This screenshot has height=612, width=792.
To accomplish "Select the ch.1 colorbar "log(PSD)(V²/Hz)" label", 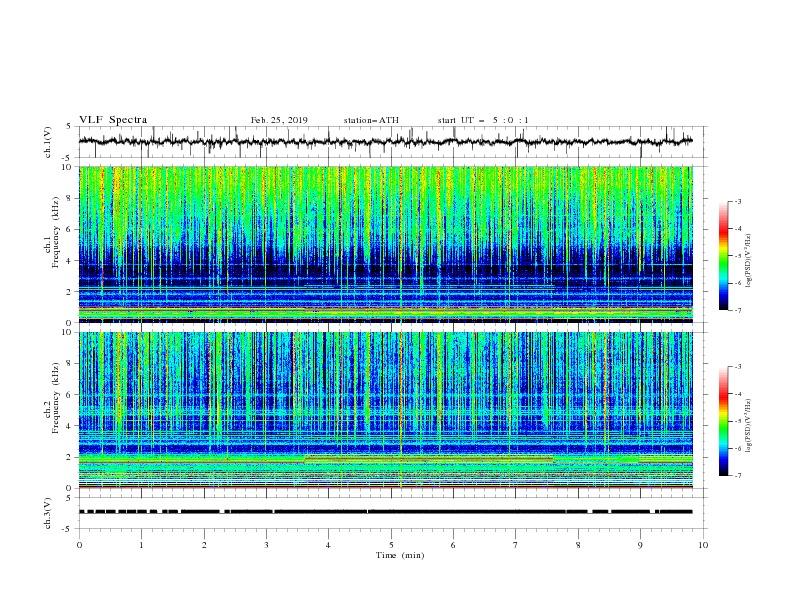I will (x=748, y=259).
